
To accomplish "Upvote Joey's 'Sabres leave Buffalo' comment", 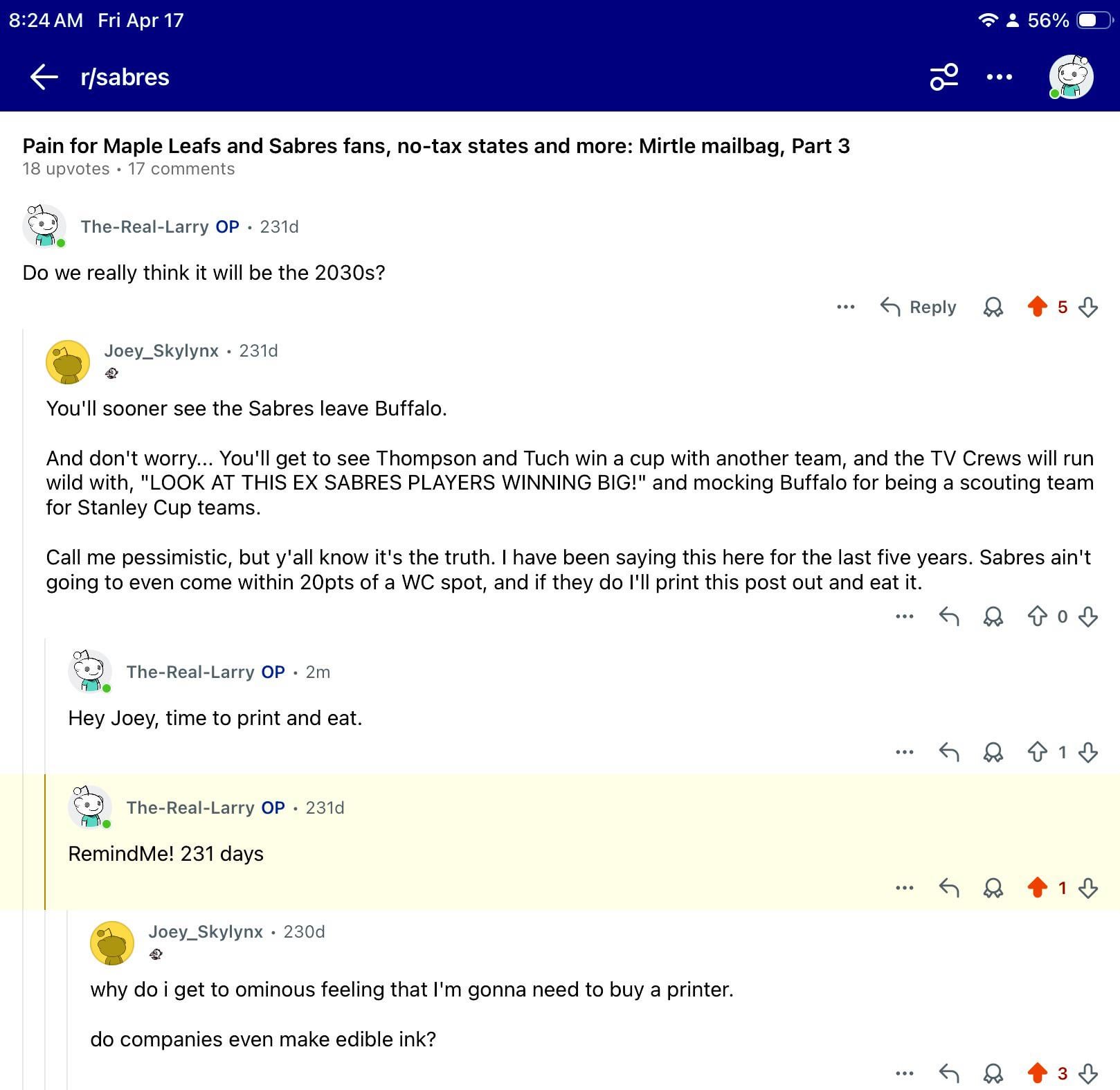I will (x=1037, y=616).
